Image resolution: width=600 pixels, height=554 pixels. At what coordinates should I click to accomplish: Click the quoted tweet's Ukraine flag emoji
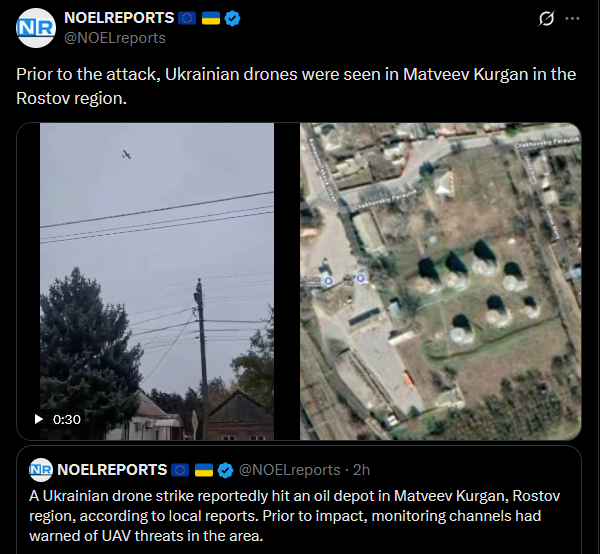pyautogui.click(x=204, y=470)
